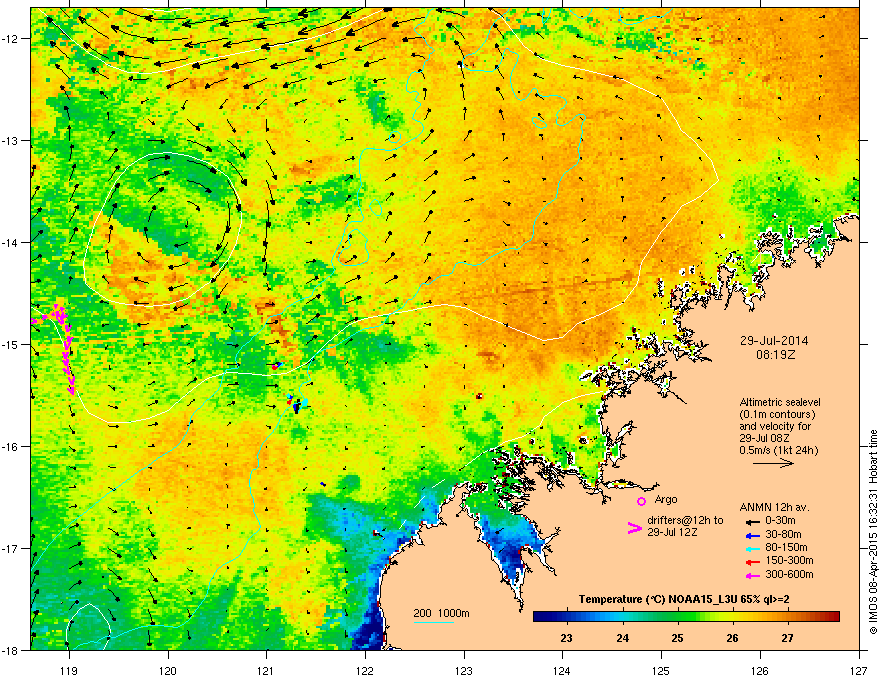Click the 'drifters@12h to' label

point(685,521)
